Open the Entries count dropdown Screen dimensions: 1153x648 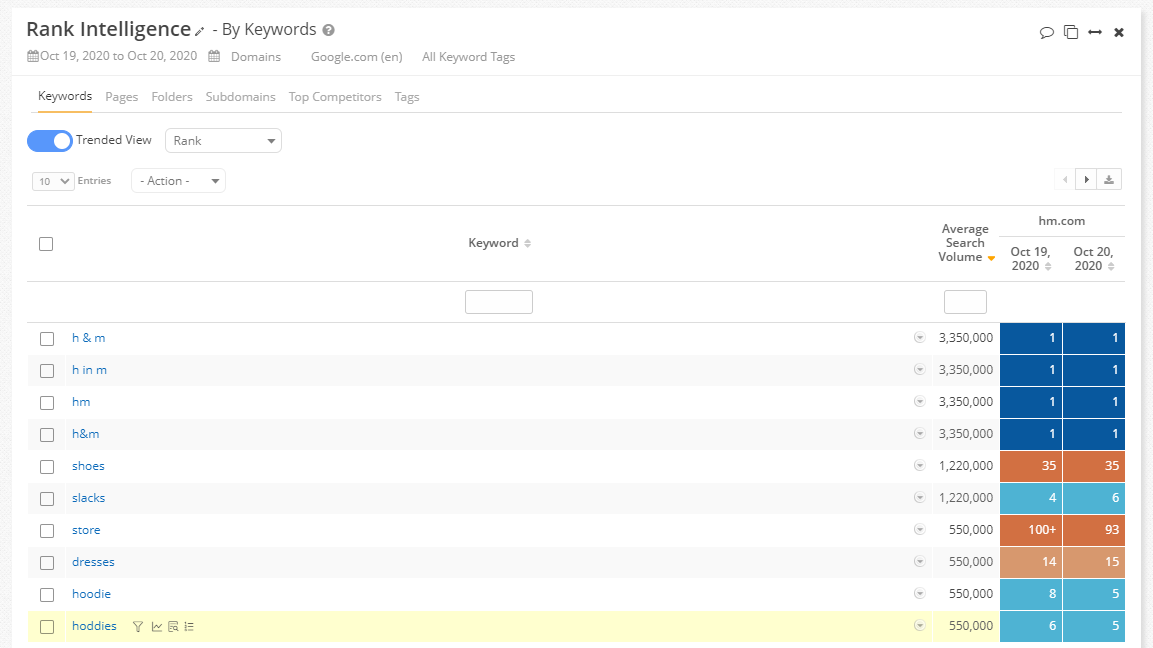pos(53,181)
